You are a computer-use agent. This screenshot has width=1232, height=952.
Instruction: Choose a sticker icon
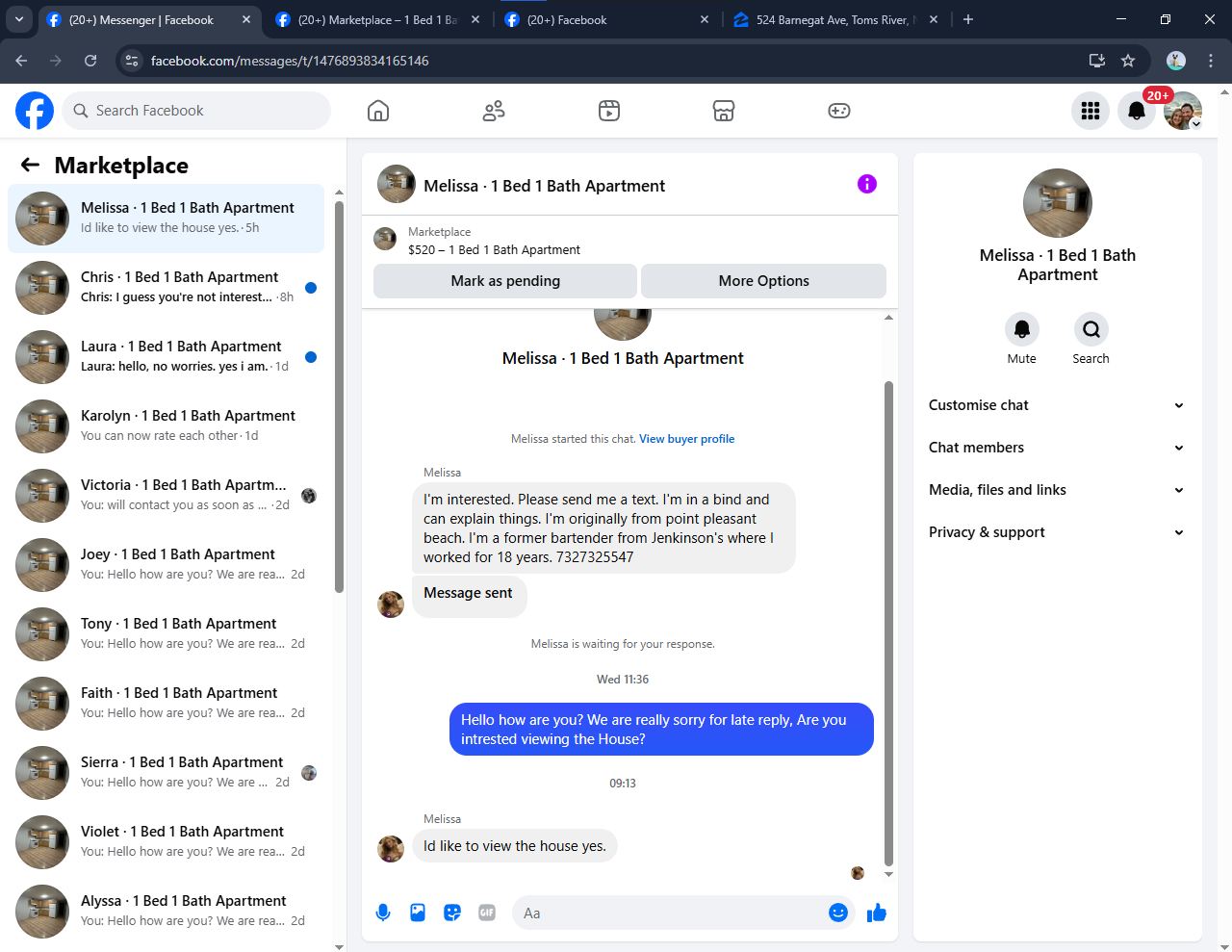tap(452, 913)
